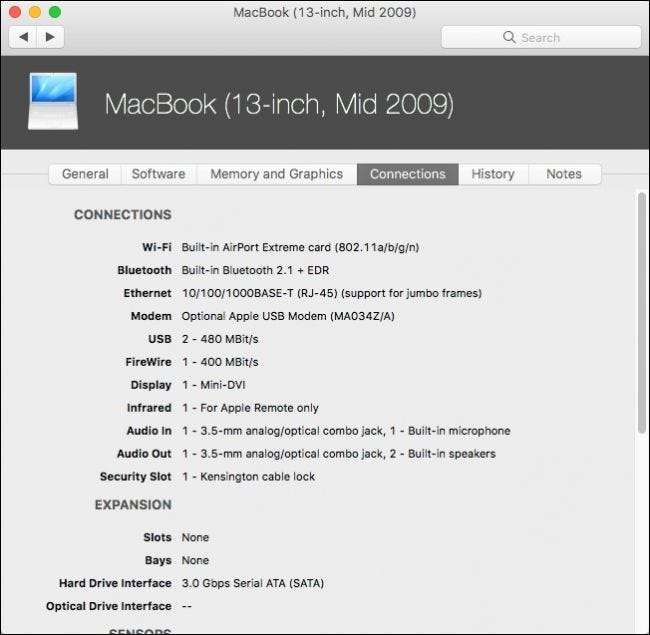
Task: Select the 'None' value for Slots
Action: click(195, 538)
